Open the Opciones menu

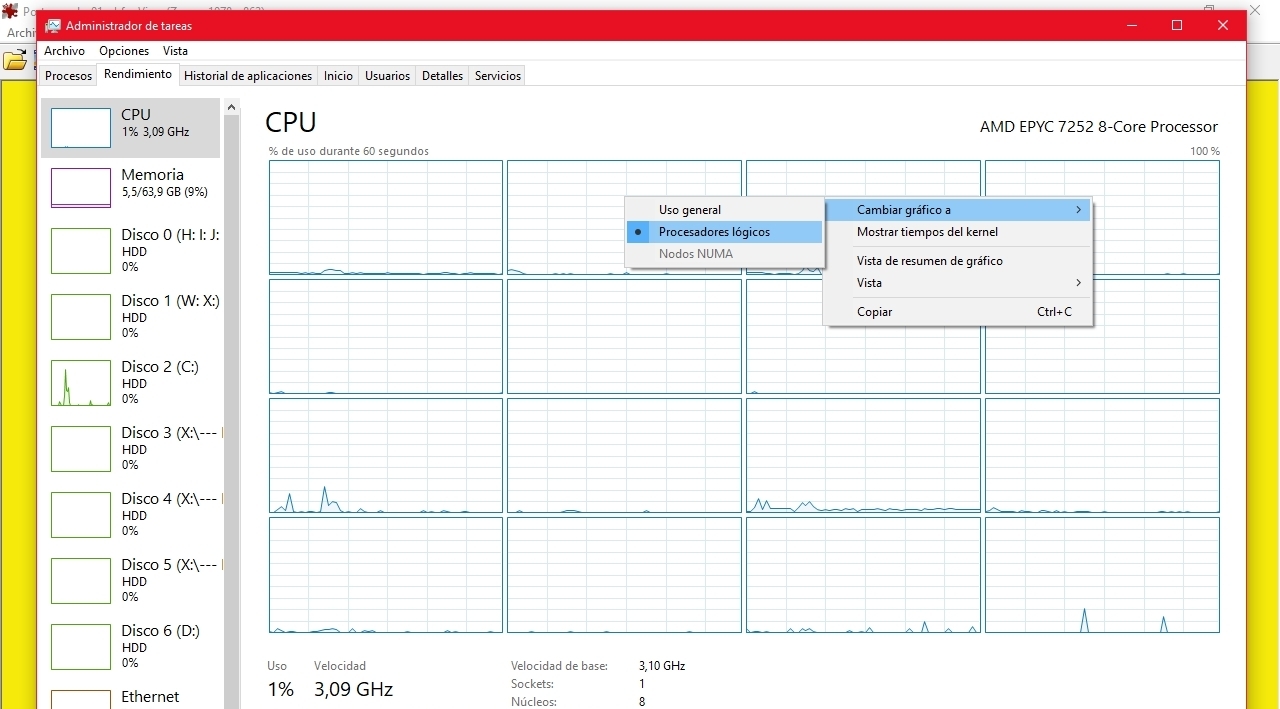click(124, 51)
